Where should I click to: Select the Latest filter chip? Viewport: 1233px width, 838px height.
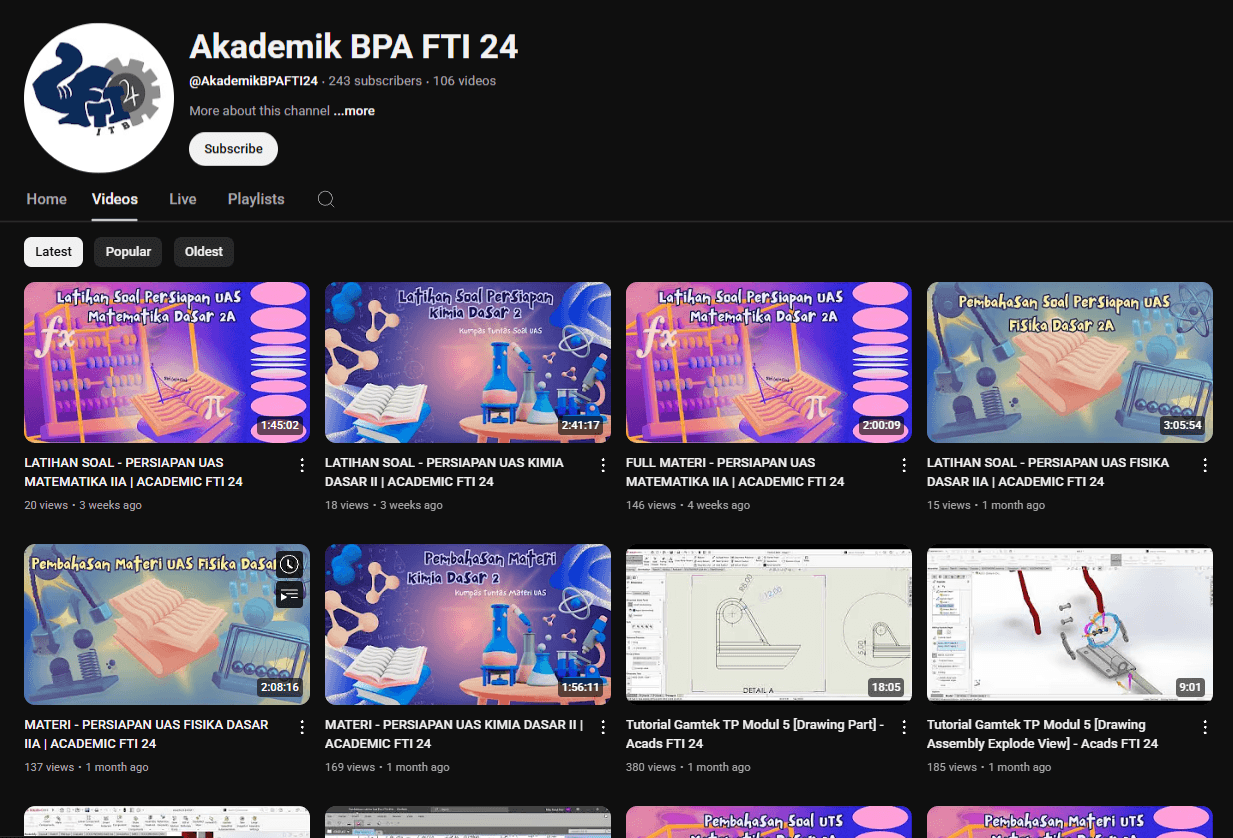[53, 252]
